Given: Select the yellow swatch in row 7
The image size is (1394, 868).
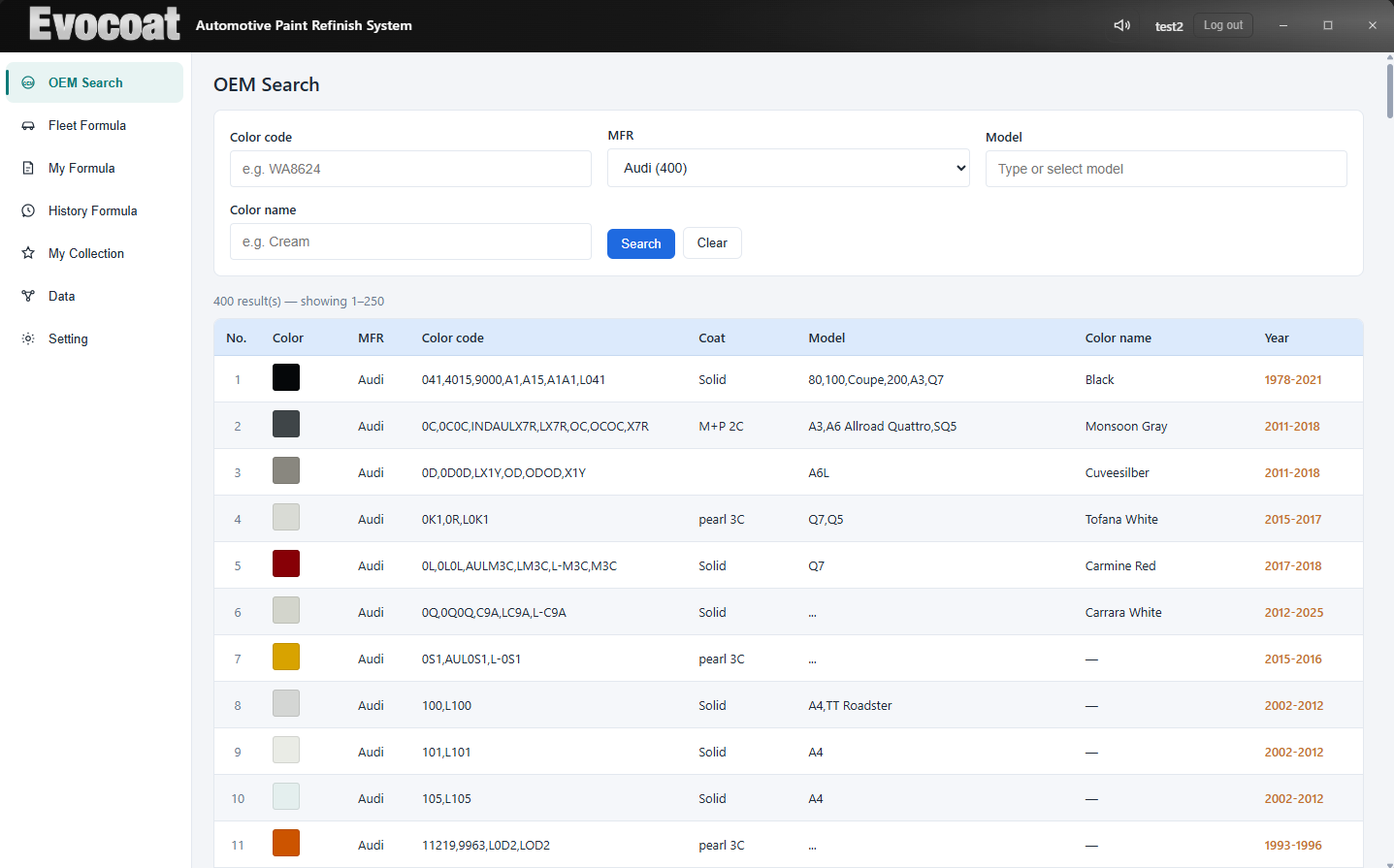Looking at the screenshot, I should pyautogui.click(x=286, y=657).
